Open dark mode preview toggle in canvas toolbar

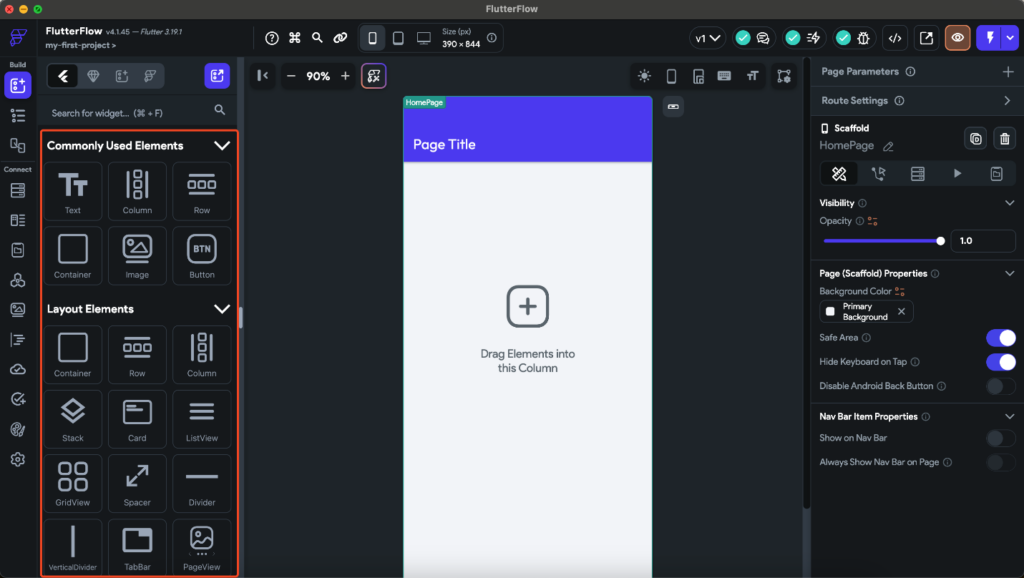point(645,75)
